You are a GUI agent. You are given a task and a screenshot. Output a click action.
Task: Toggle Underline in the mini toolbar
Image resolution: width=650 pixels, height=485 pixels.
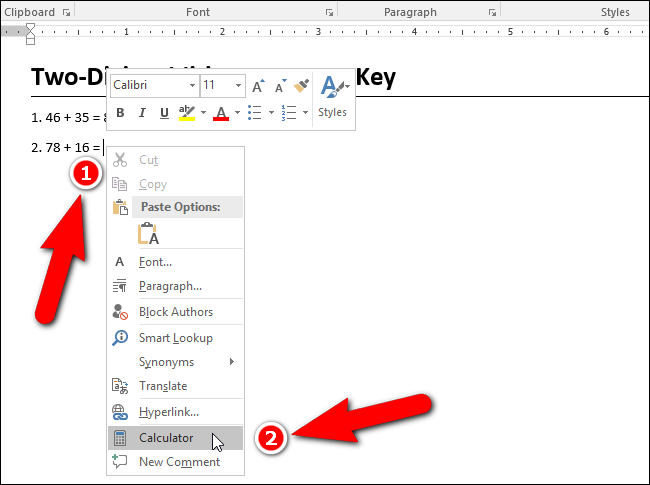click(x=164, y=112)
